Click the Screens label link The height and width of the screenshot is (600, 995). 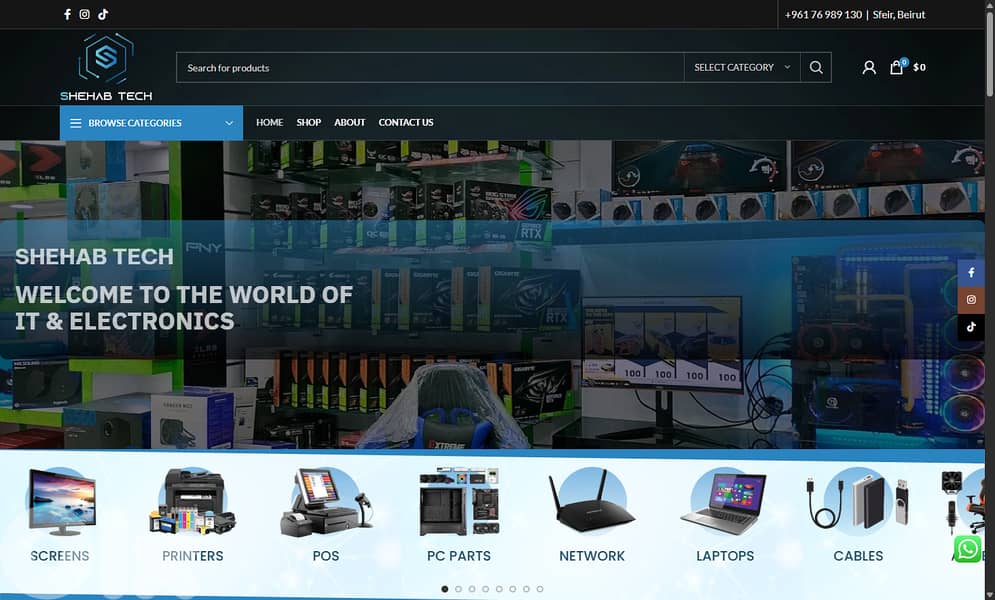click(60, 556)
